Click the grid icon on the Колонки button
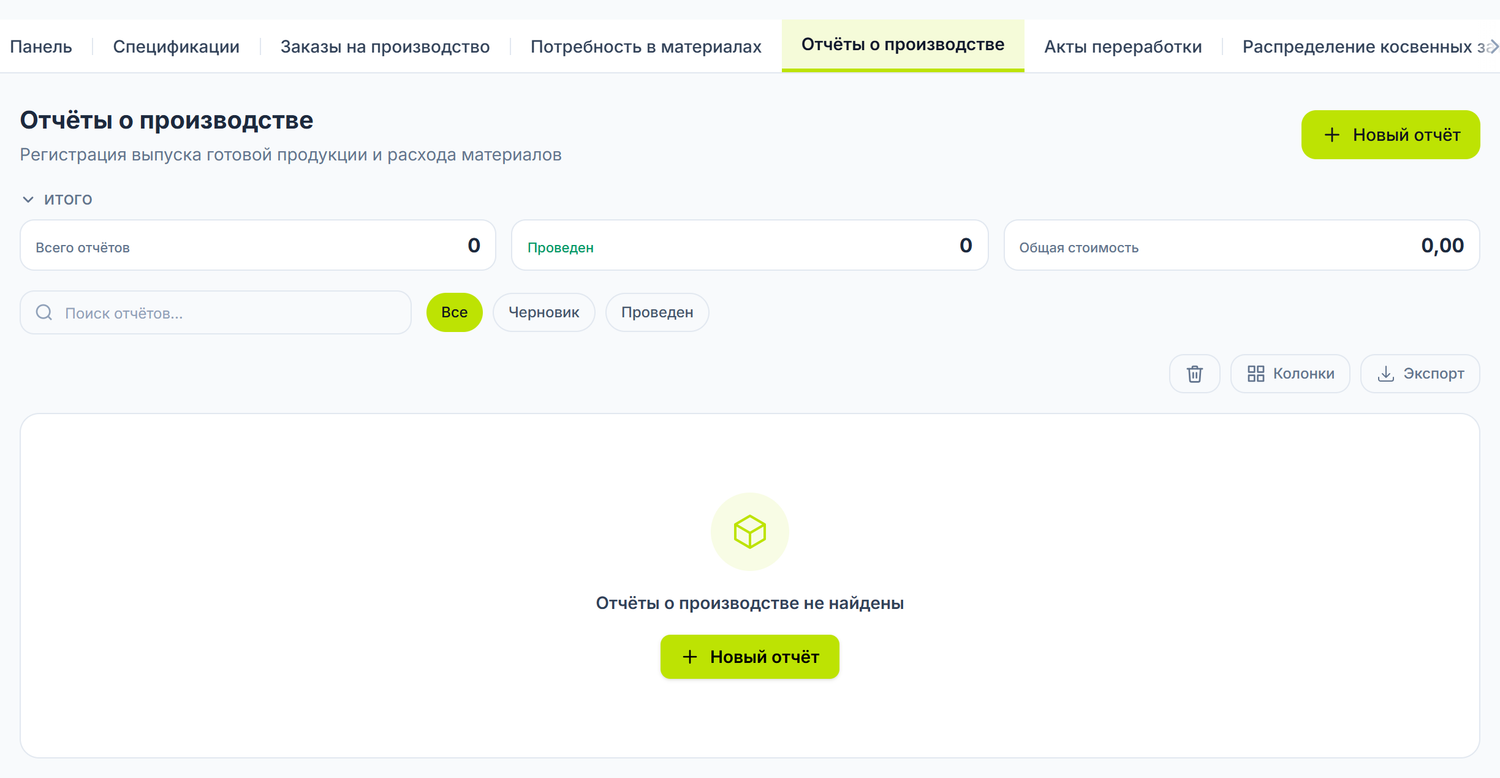This screenshot has width=1500, height=778. [x=1256, y=374]
